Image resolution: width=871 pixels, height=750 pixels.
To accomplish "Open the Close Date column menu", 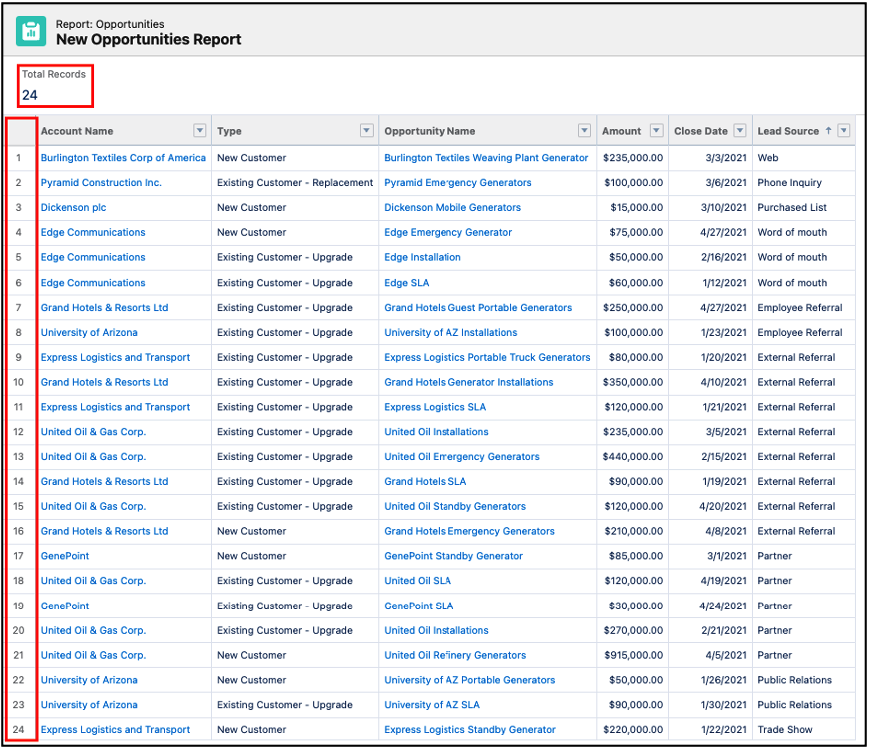I will tap(739, 131).
